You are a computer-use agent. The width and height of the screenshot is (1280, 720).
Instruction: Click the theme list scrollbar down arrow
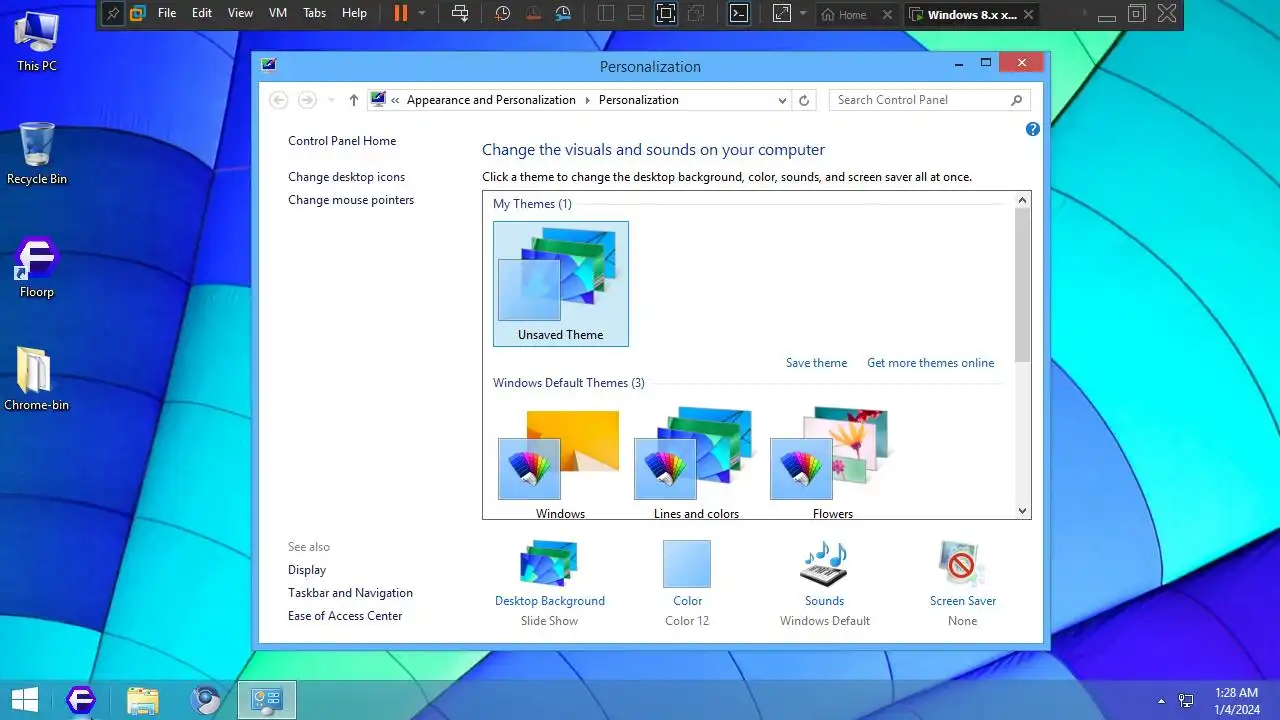[x=1022, y=511]
